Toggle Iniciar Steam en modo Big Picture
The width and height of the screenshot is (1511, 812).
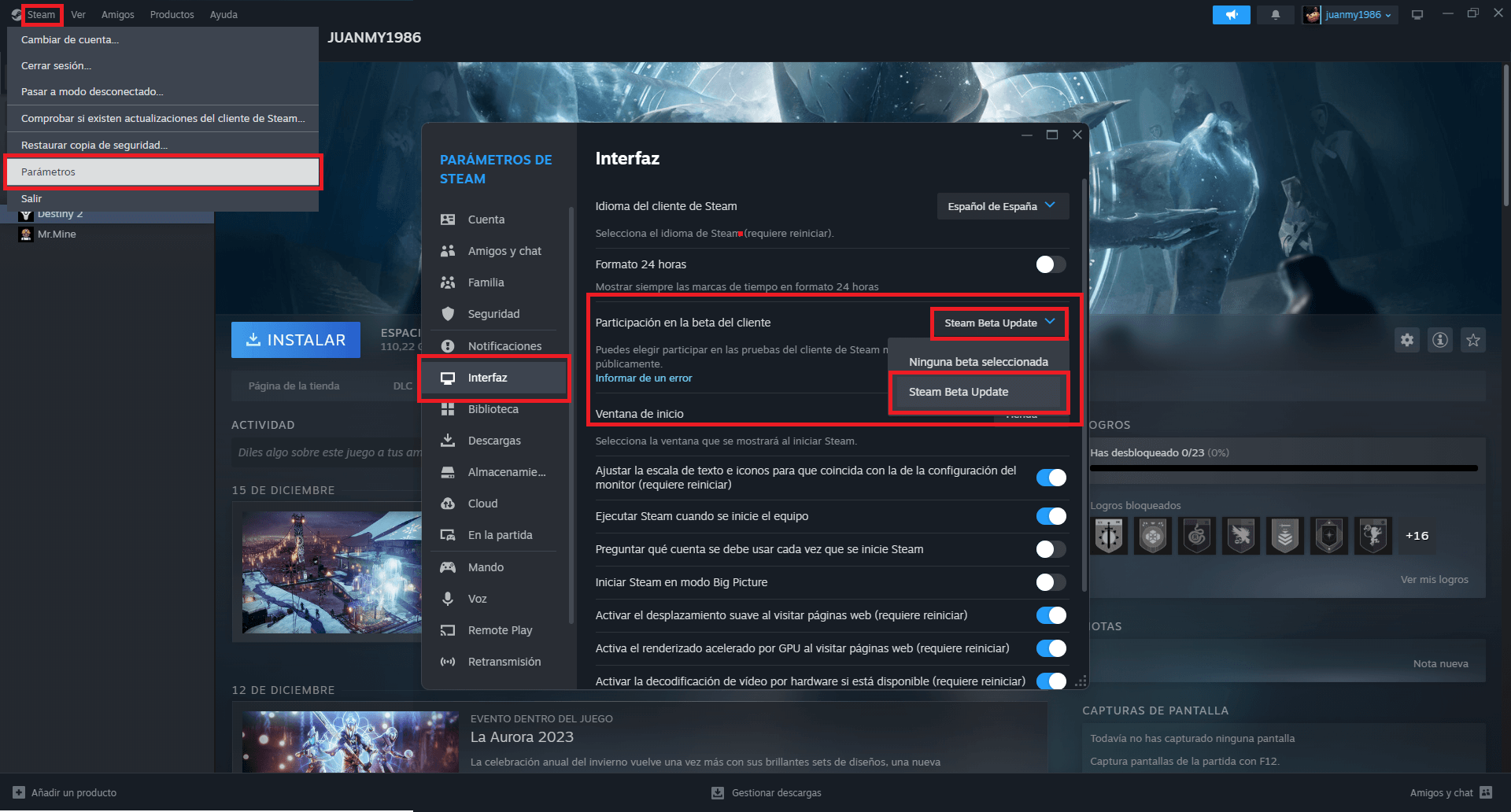(1051, 582)
